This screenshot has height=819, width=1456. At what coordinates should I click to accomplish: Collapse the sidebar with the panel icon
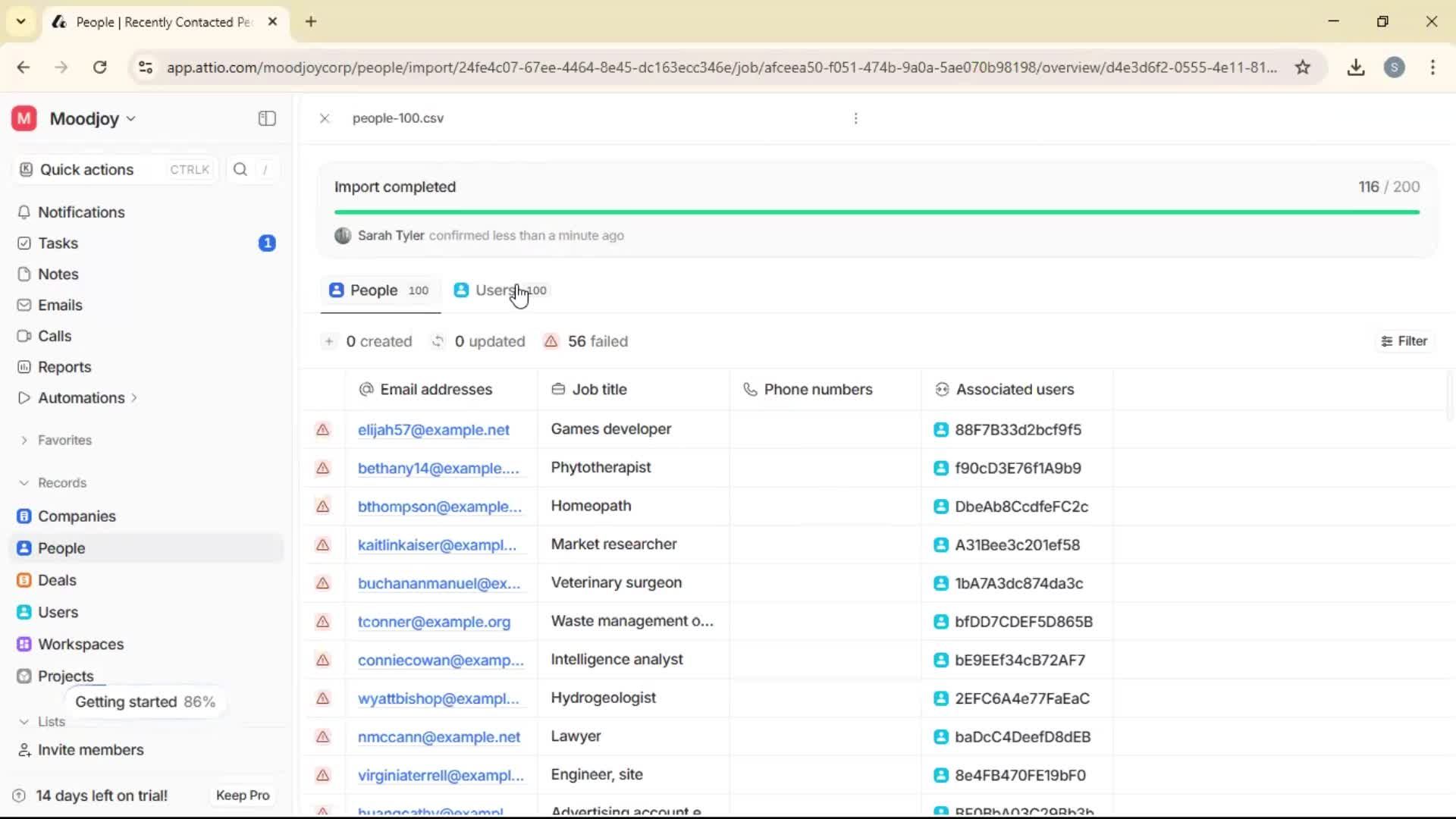pyautogui.click(x=266, y=118)
